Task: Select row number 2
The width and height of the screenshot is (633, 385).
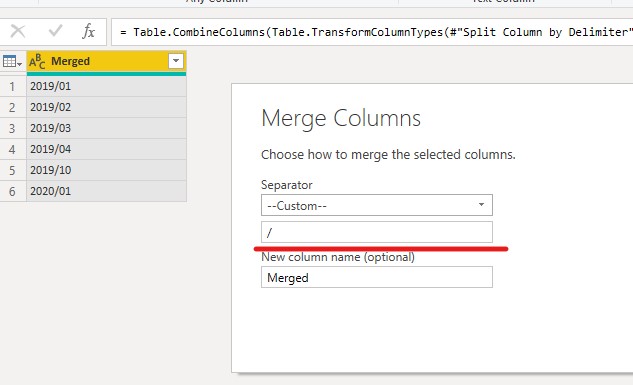Action: pos(13,107)
